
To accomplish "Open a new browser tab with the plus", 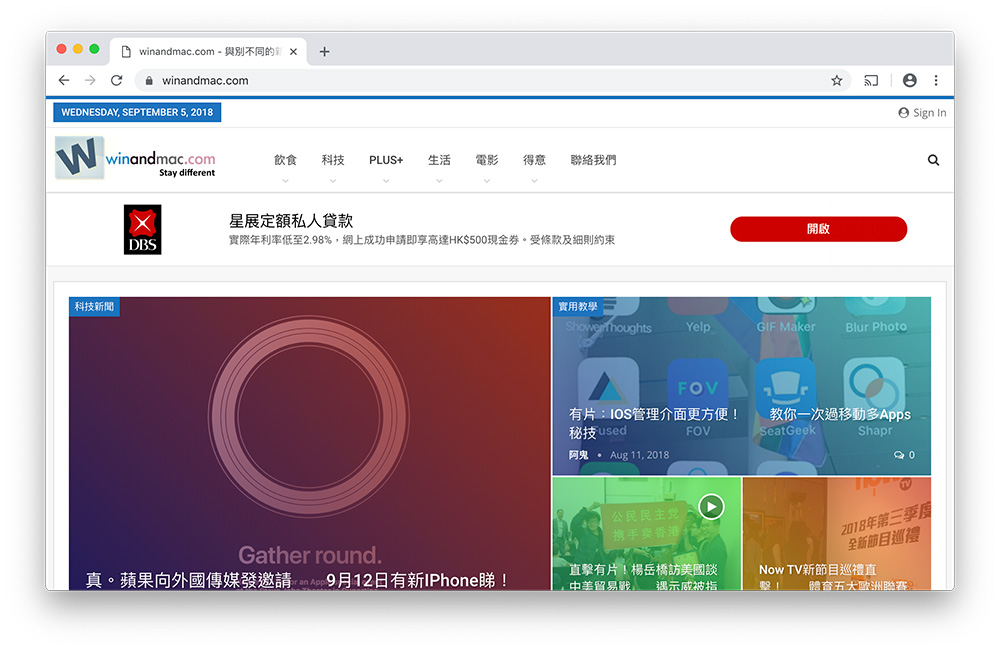I will click(324, 51).
